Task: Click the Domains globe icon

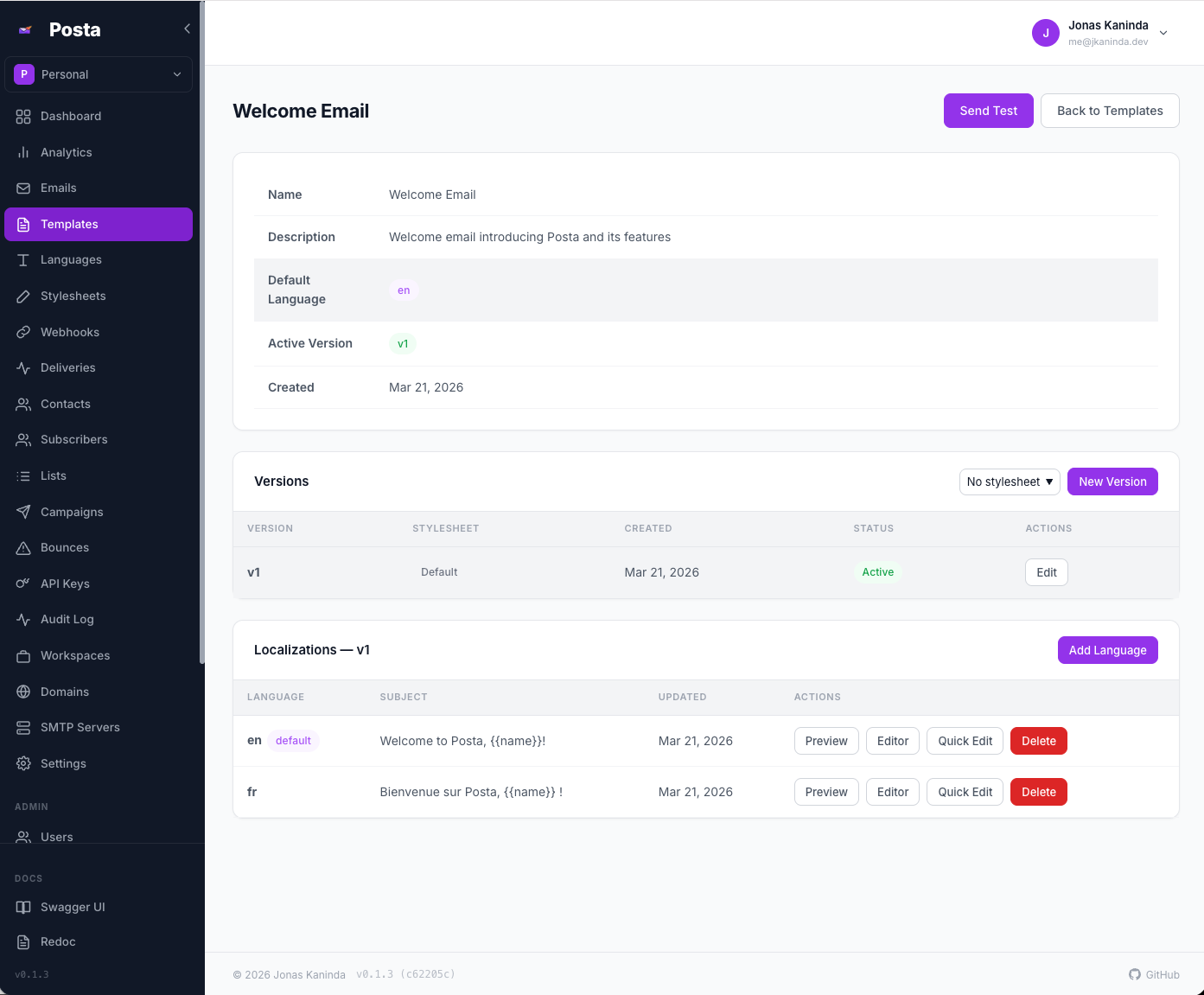Action: coord(23,692)
